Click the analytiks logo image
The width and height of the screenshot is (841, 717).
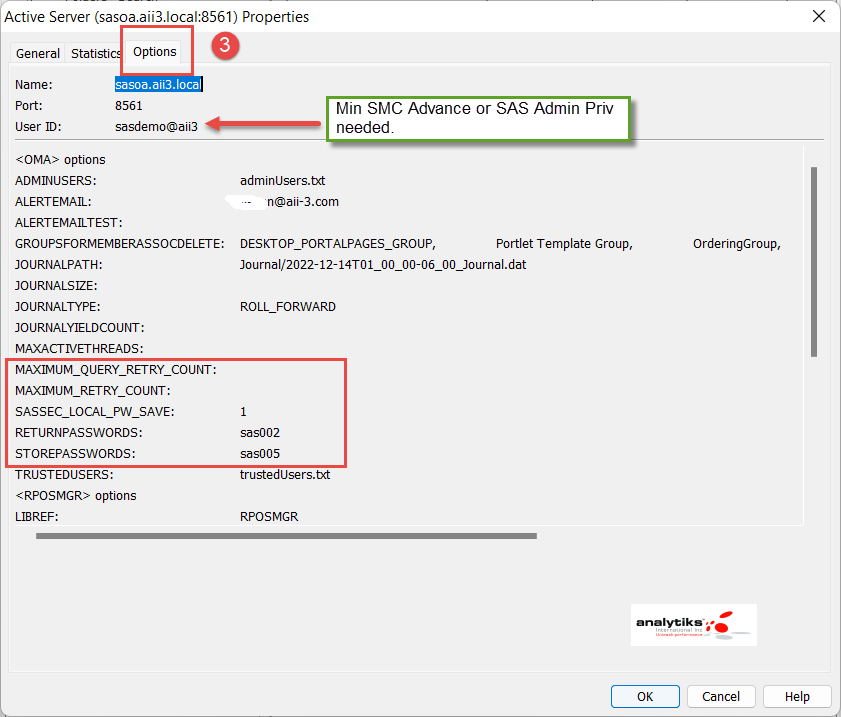[x=693, y=624]
